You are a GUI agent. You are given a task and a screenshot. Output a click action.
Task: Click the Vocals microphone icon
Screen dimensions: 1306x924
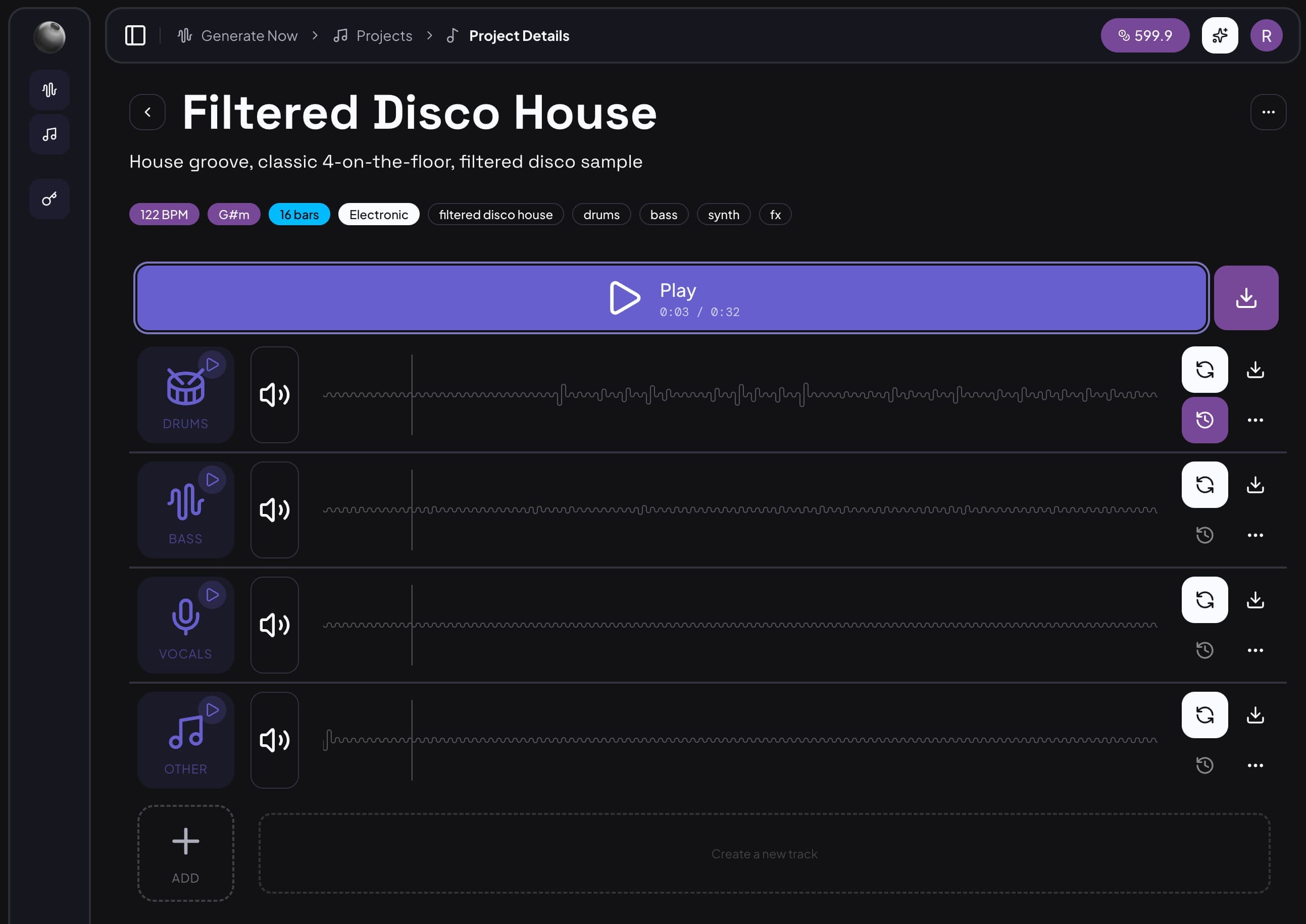(x=185, y=620)
